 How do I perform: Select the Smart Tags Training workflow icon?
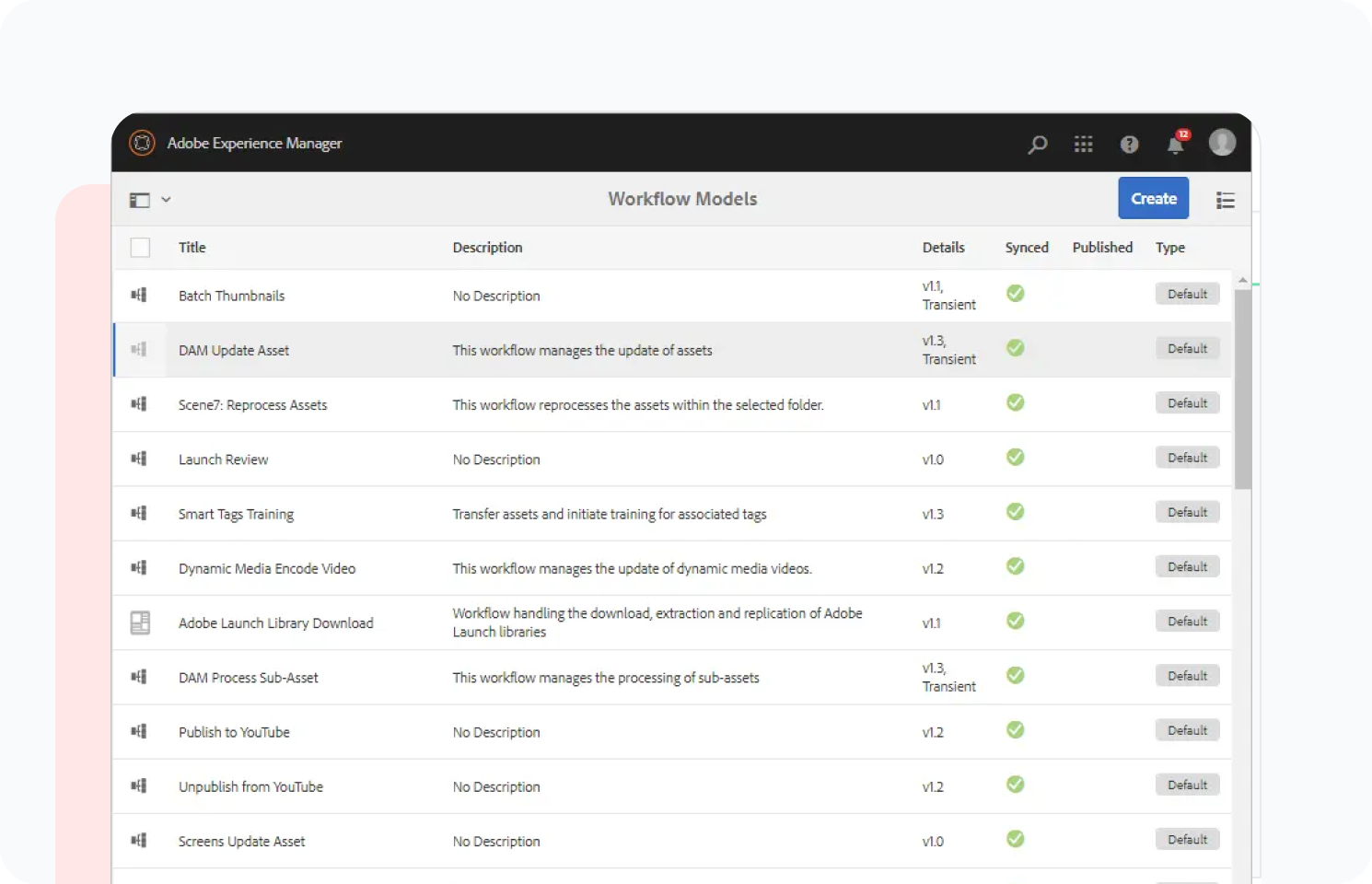pyautogui.click(x=139, y=513)
